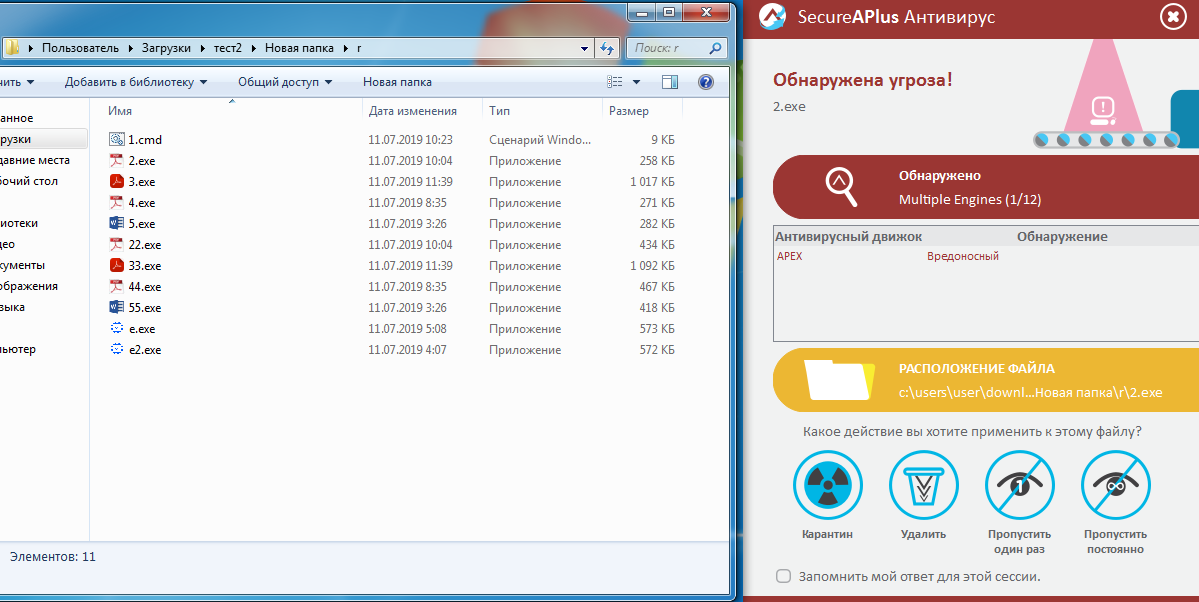This screenshot has width=1199, height=602.
Task: Select the 2.exe file icon
Action: [x=116, y=161]
